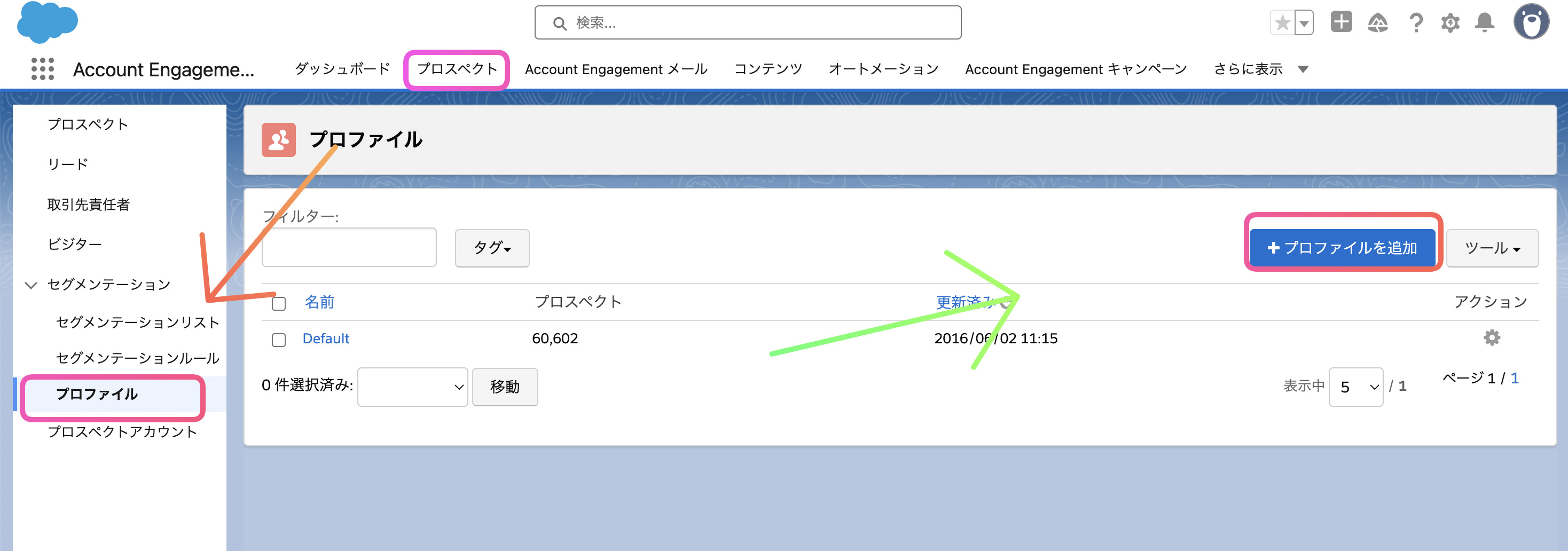Click the プロスペクト column header
This screenshot has width=1568, height=551.
click(578, 302)
